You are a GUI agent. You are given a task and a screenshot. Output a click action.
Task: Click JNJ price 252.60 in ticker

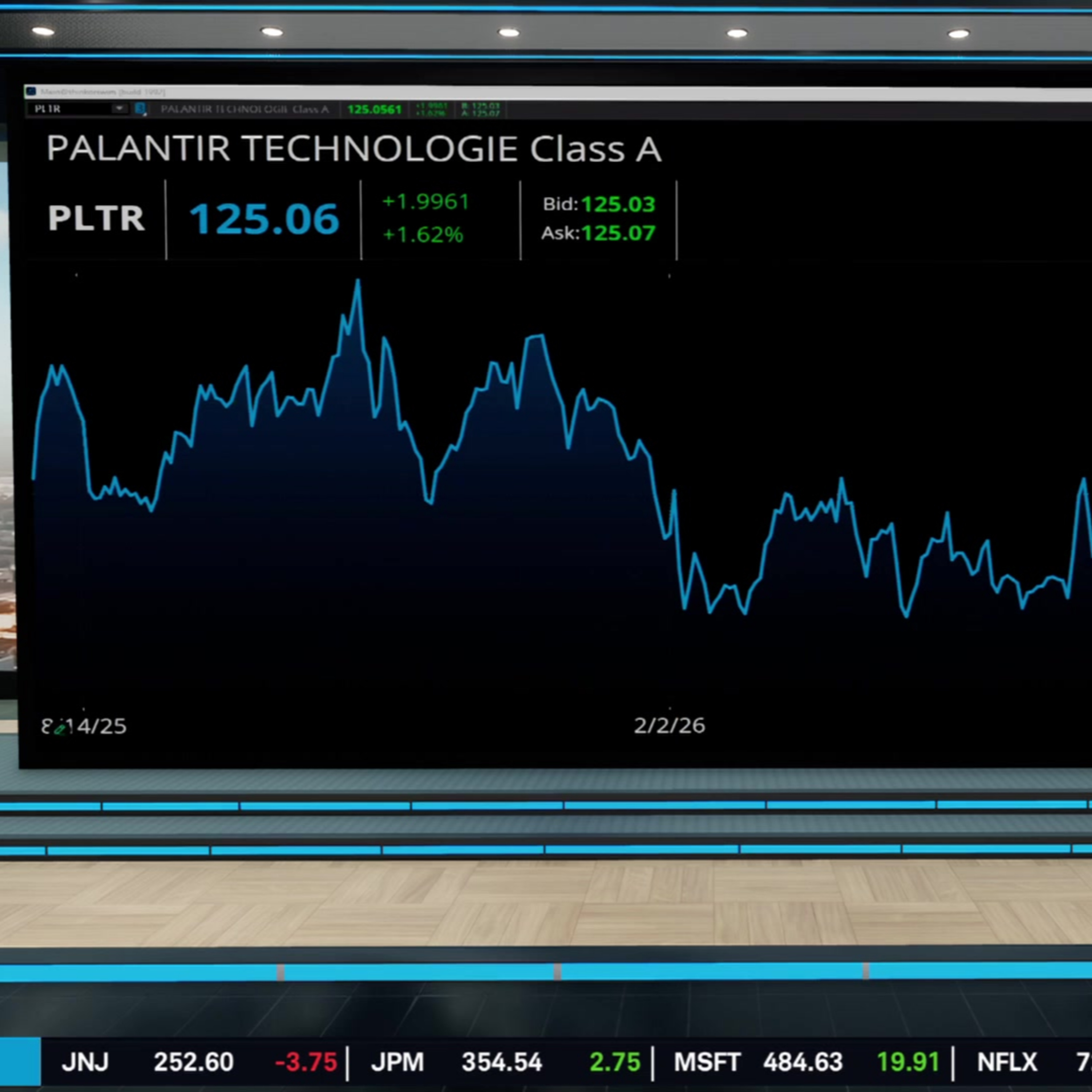point(193,1062)
